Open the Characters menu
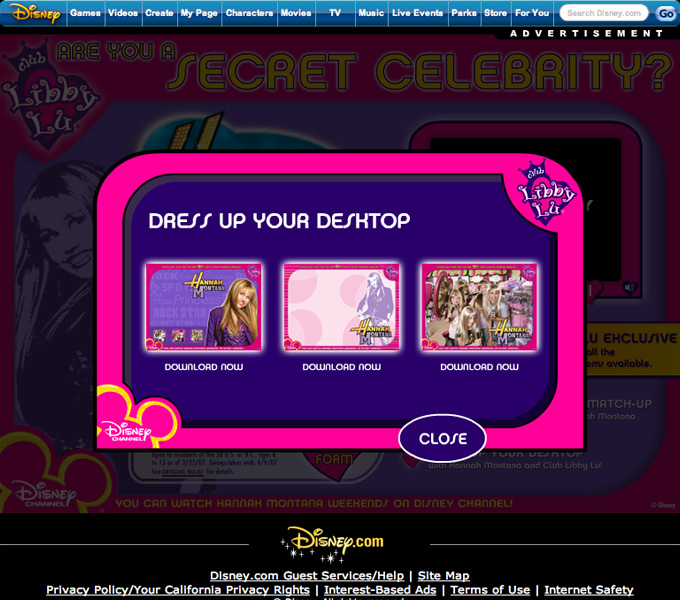 click(x=249, y=13)
